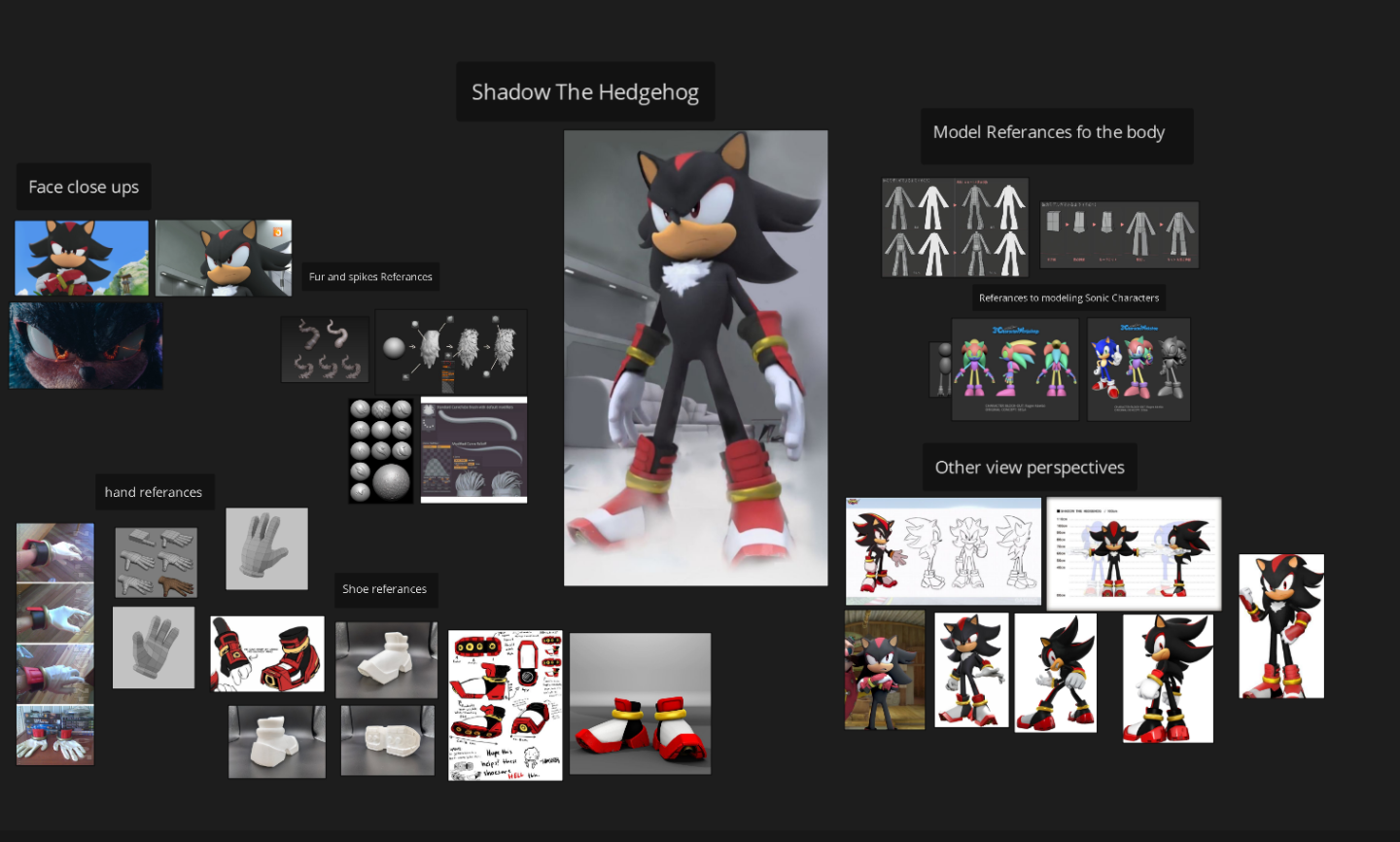Select the small dark figure thumbnail
The image size is (1400, 842).
940,369
